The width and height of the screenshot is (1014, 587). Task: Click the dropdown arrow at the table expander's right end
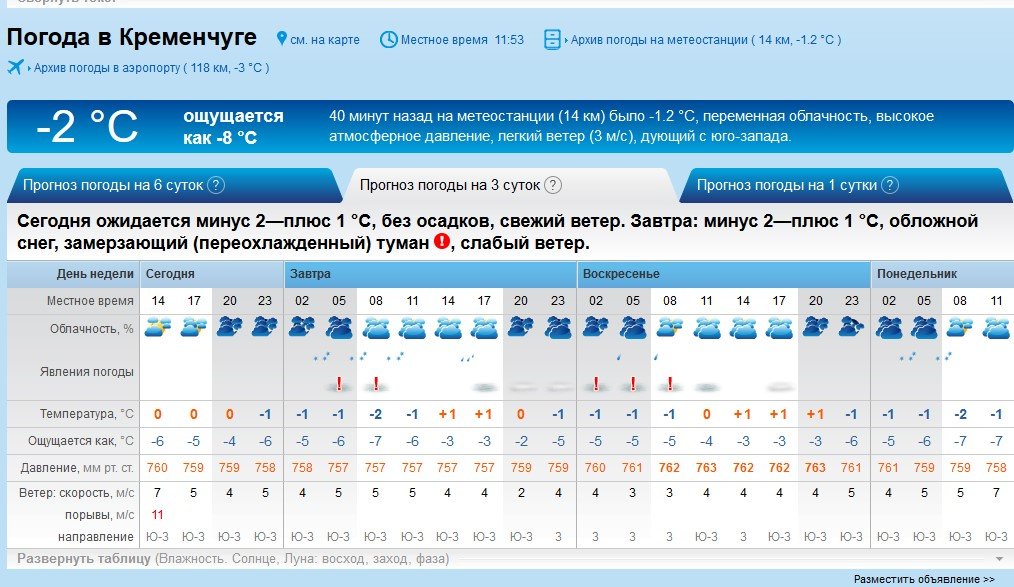[x=998, y=559]
